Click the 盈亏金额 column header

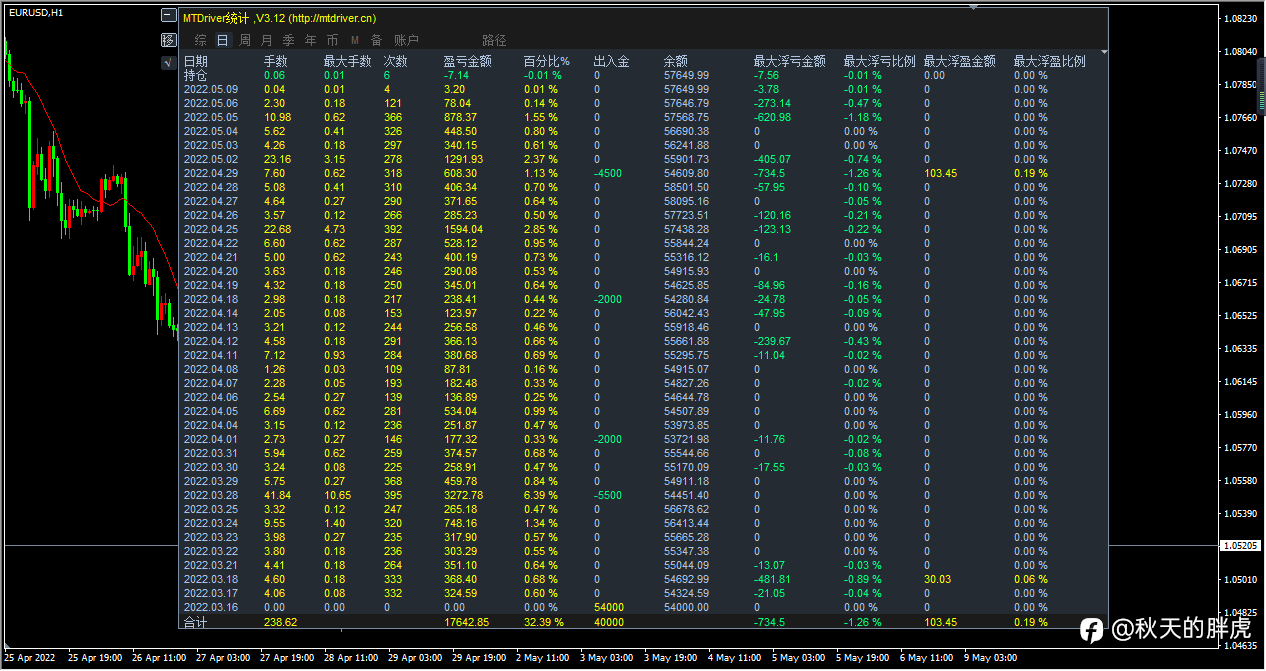coord(467,61)
